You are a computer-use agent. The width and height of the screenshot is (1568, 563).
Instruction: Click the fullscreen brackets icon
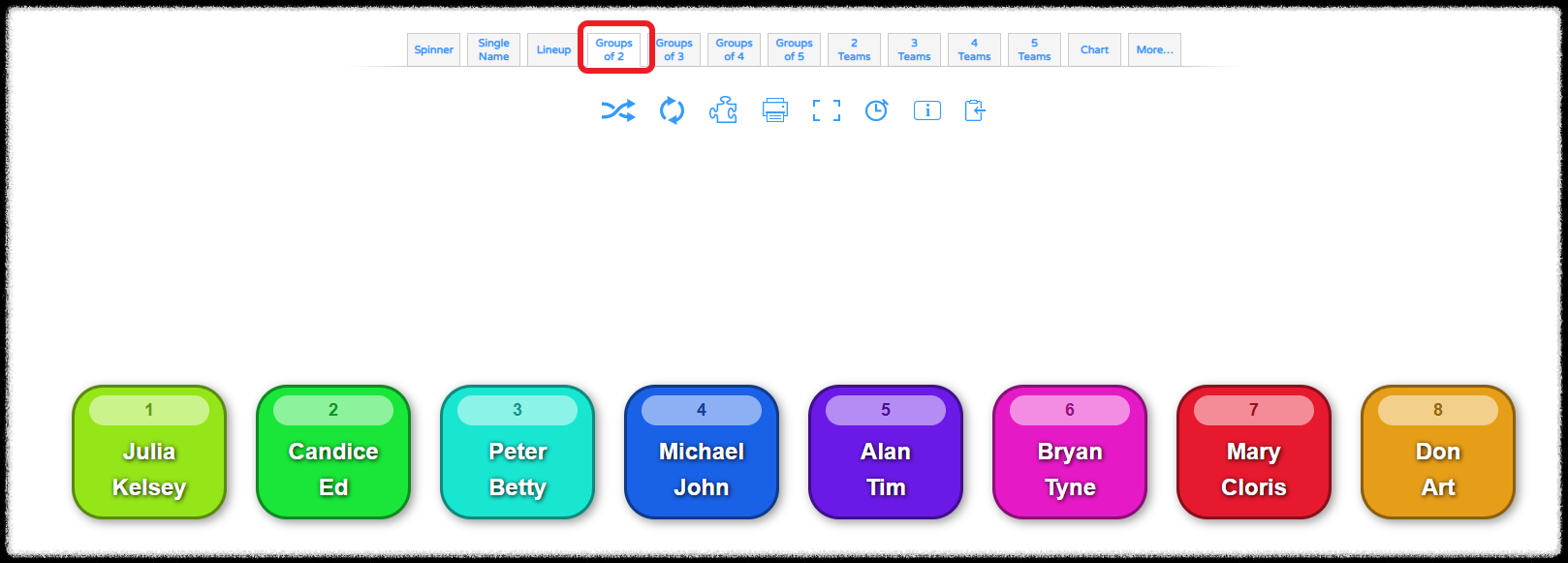[x=827, y=110]
